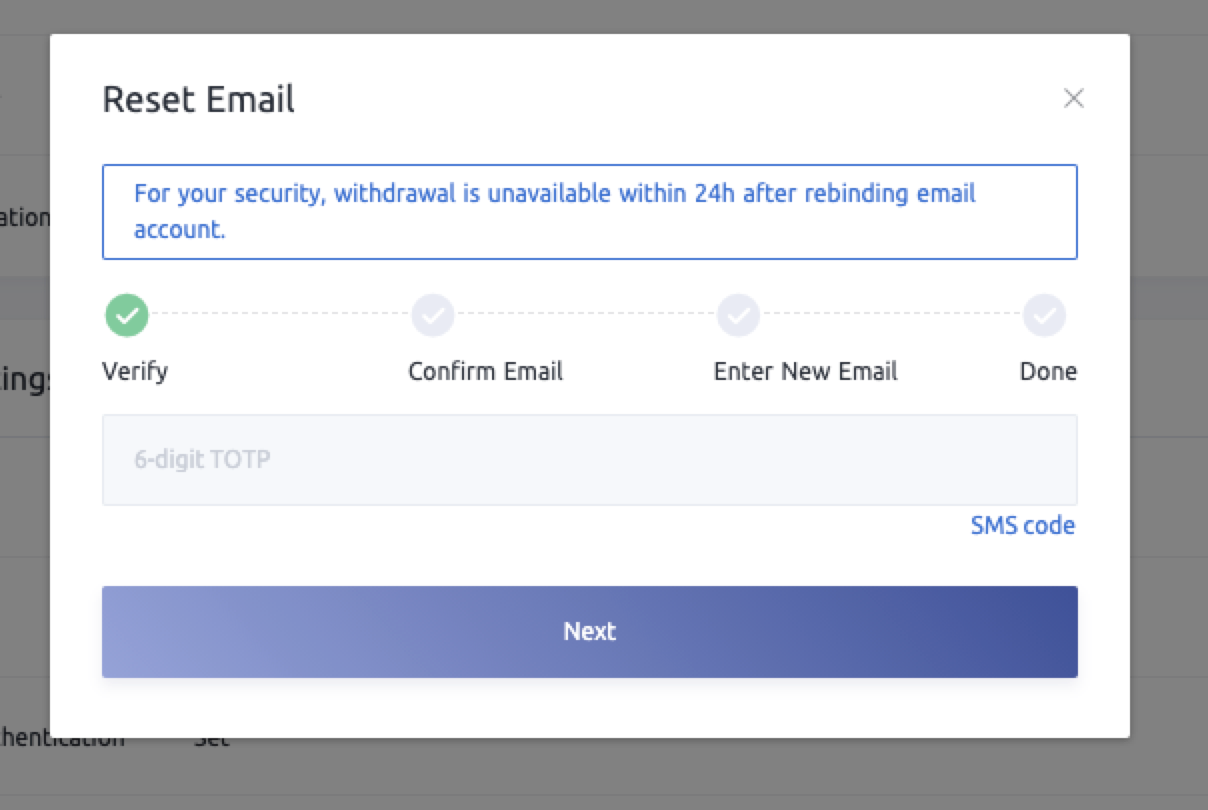Click the cut-off authentication label behind dialog
The image size is (1208, 810).
coord(62,741)
